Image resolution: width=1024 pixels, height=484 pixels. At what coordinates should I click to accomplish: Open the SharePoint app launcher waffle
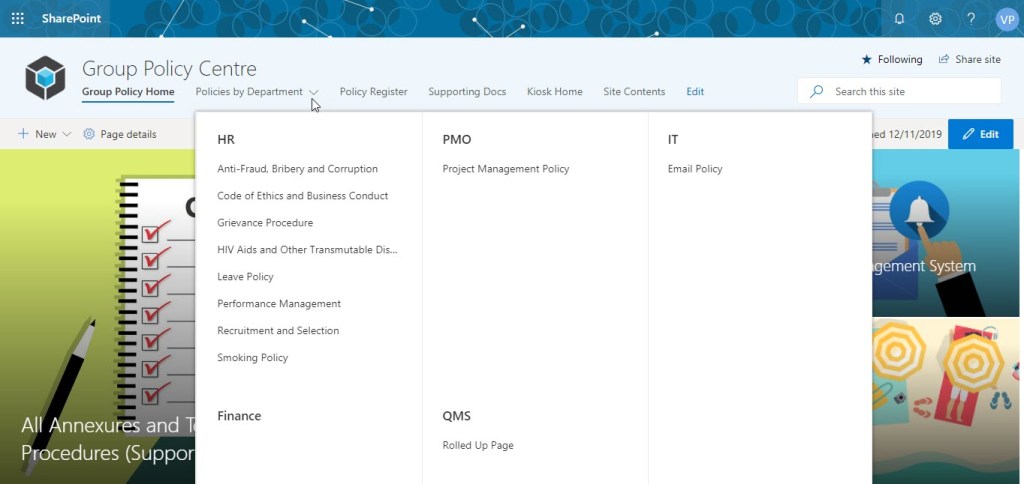coord(17,18)
